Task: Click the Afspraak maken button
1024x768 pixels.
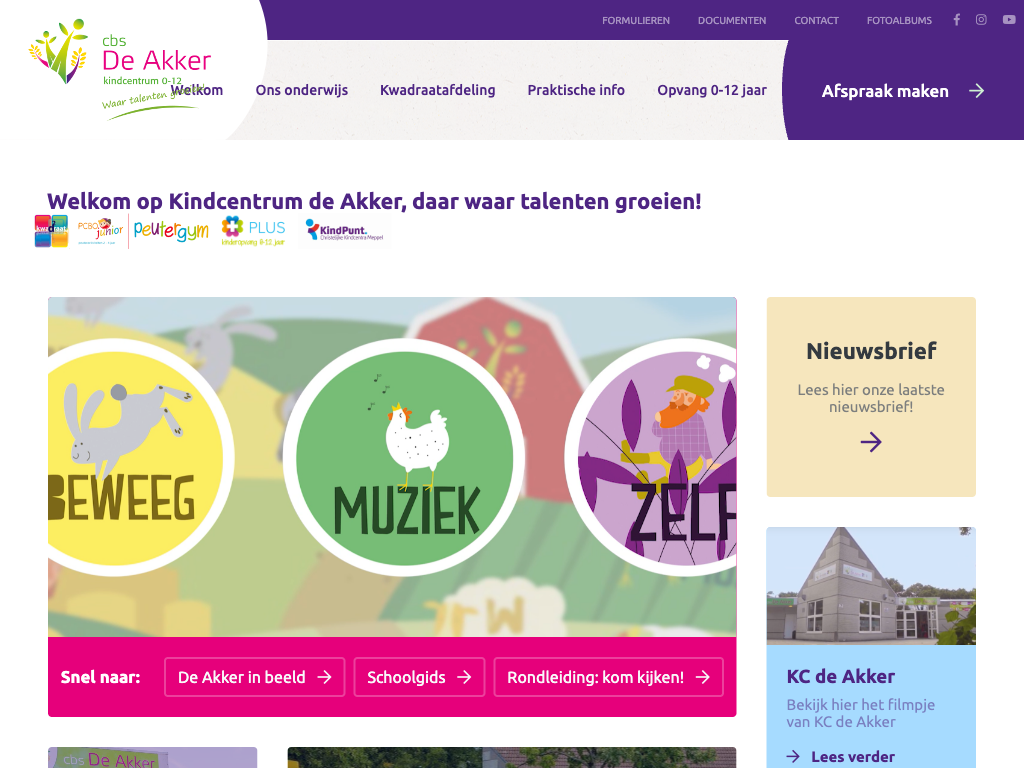Action: (x=903, y=91)
